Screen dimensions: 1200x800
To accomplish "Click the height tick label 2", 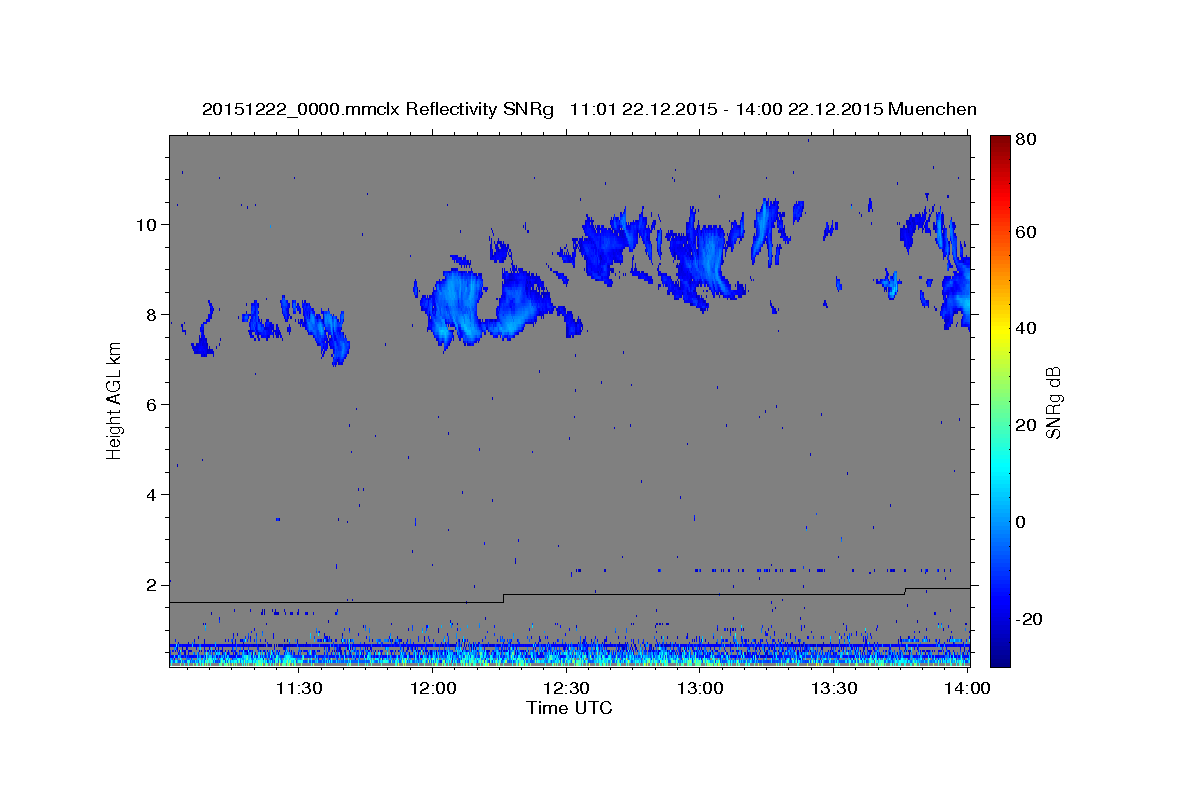I will (x=153, y=585).
